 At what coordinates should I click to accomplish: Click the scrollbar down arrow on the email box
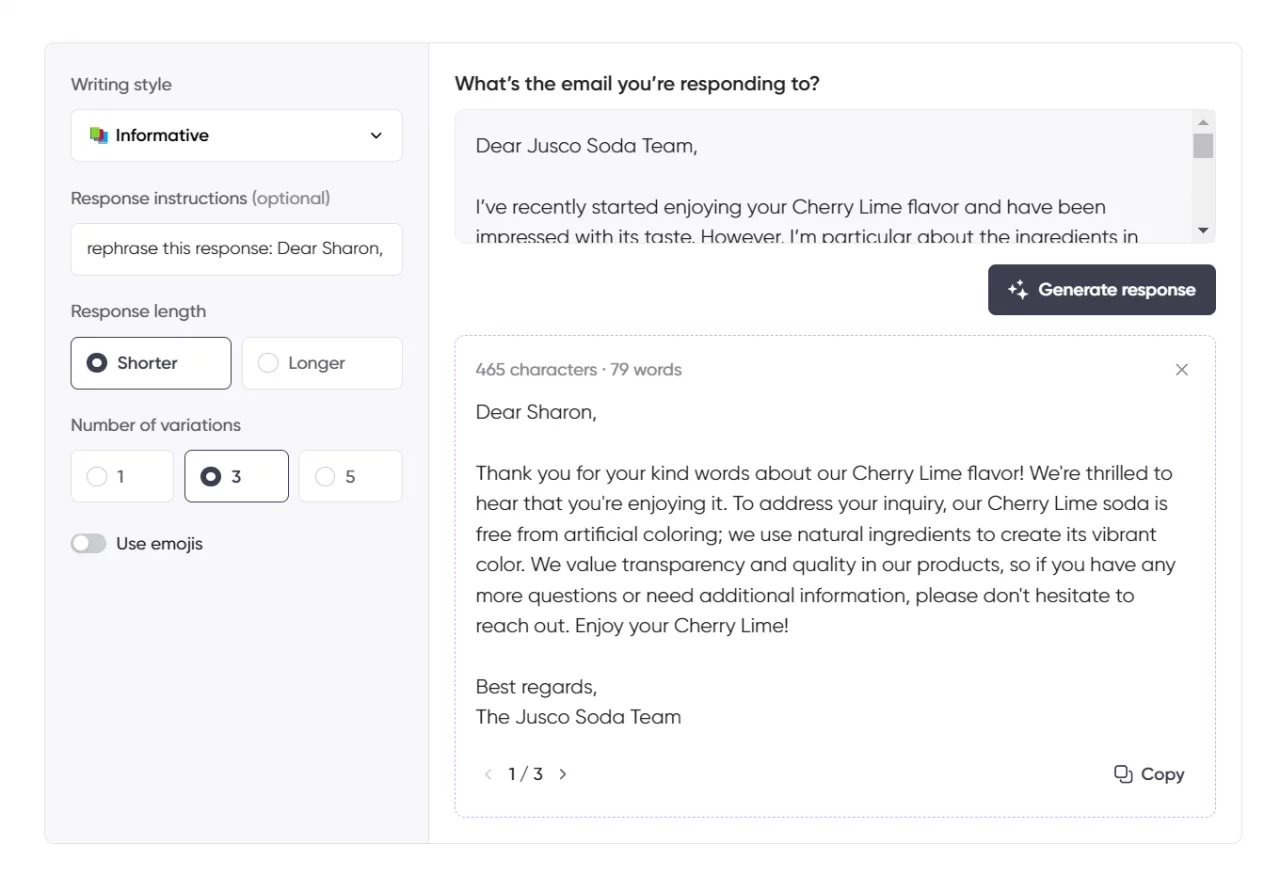tap(1203, 231)
